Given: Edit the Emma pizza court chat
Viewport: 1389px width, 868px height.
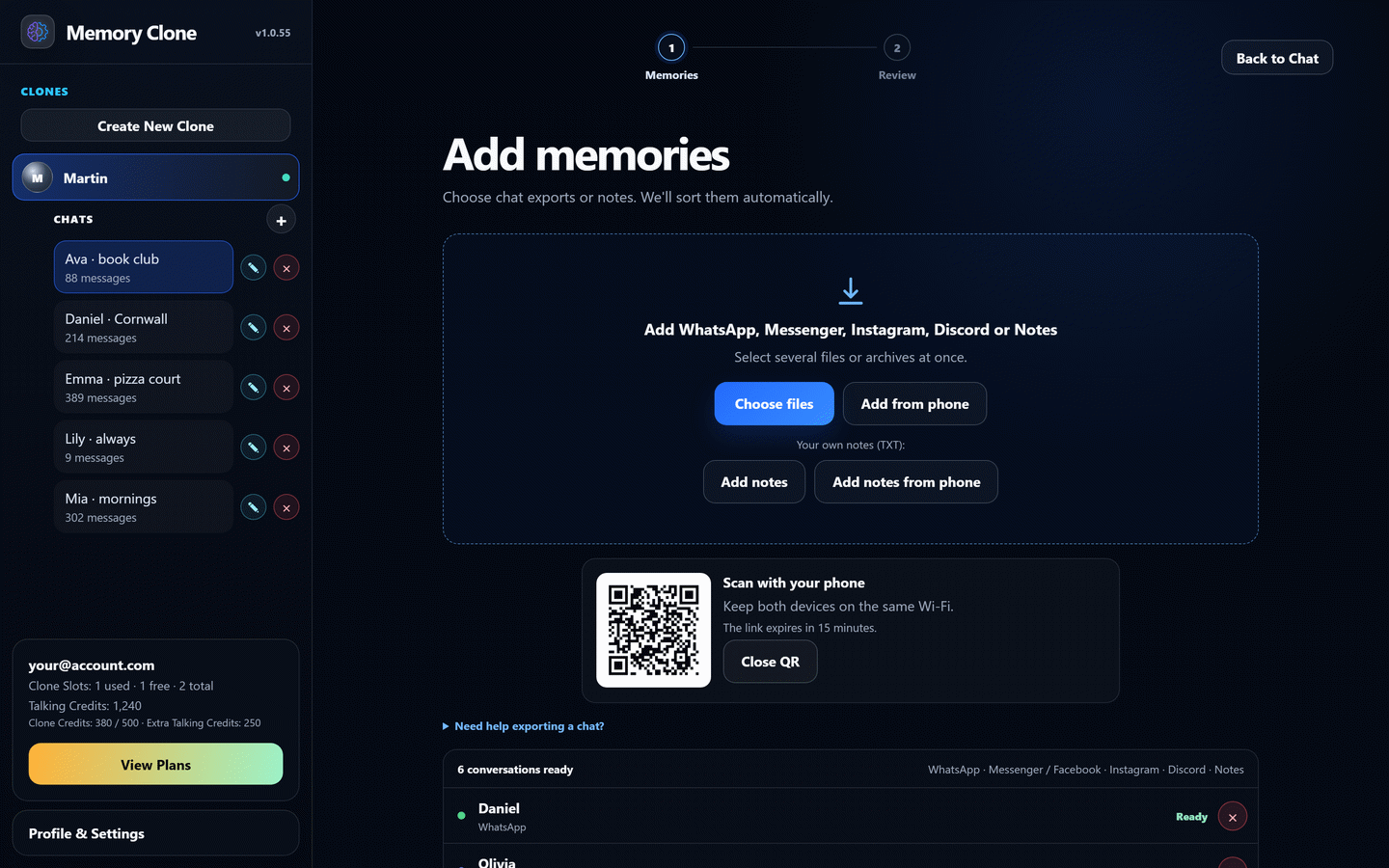Looking at the screenshot, I should click(x=253, y=387).
